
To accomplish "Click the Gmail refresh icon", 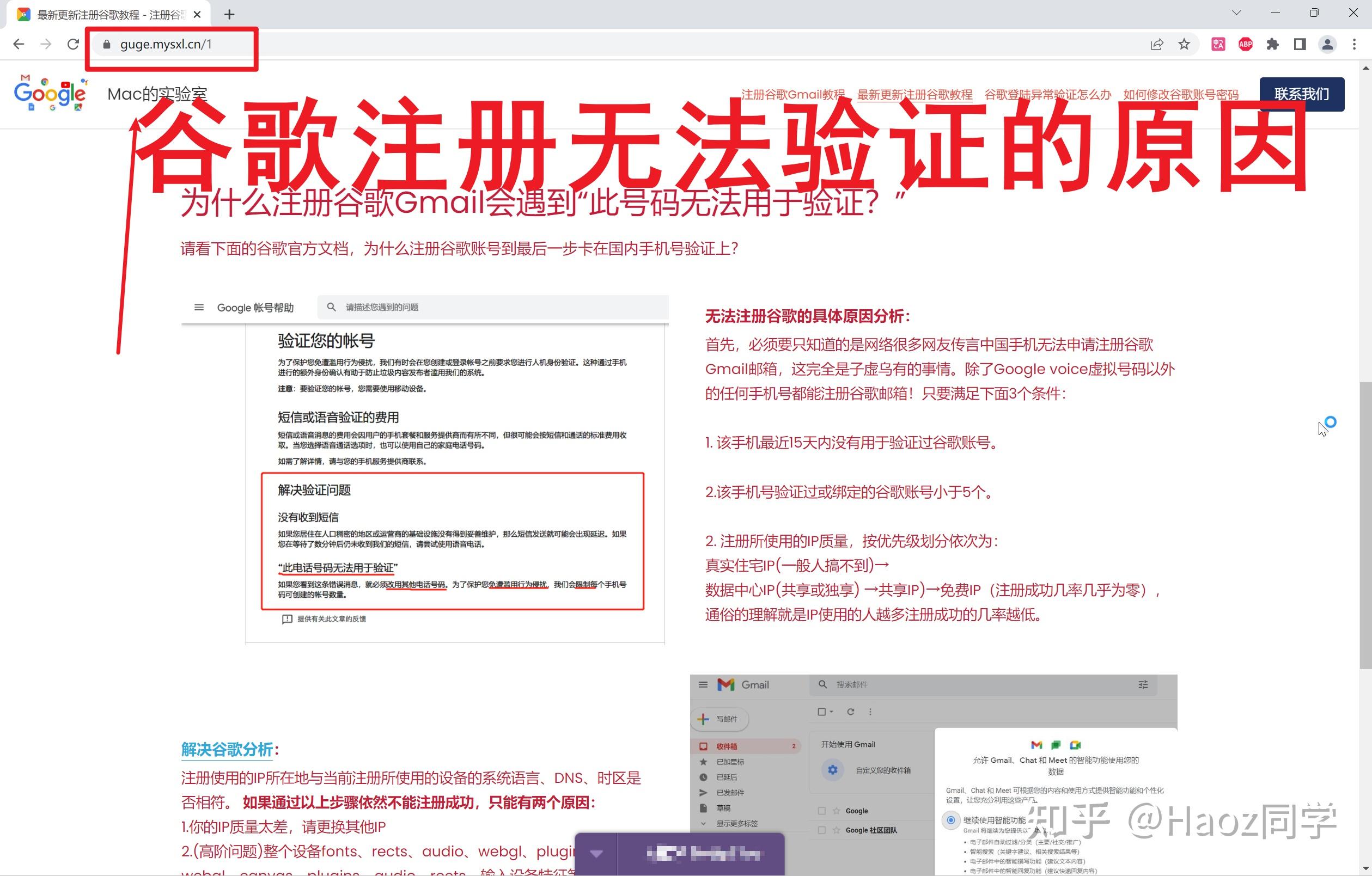I will tap(851, 712).
